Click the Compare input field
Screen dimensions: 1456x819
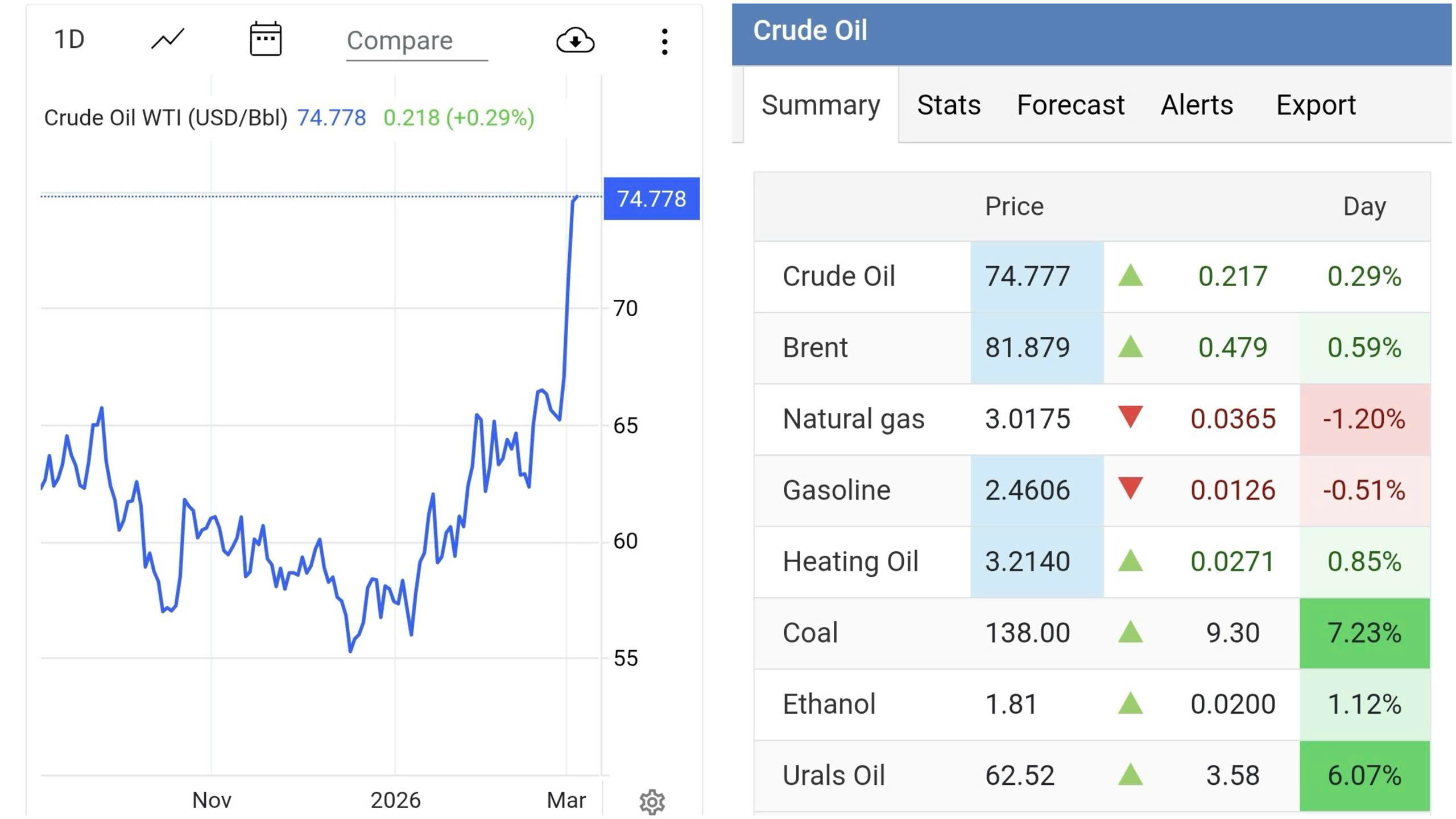(x=416, y=41)
